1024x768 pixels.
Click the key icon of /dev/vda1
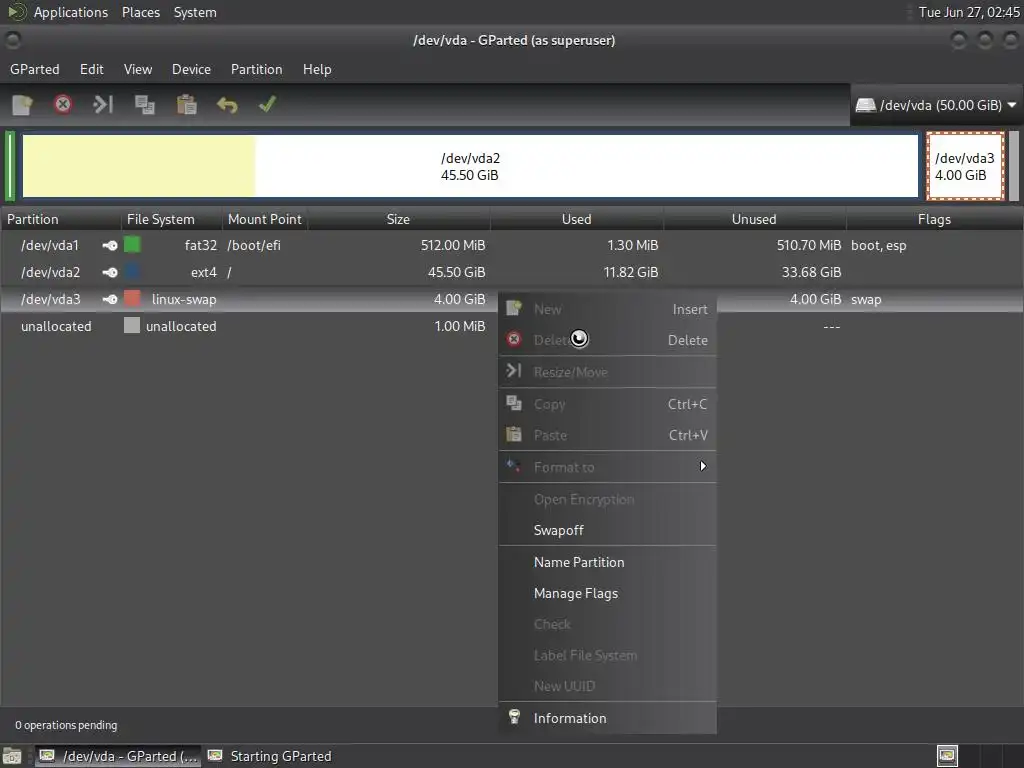tap(110, 246)
